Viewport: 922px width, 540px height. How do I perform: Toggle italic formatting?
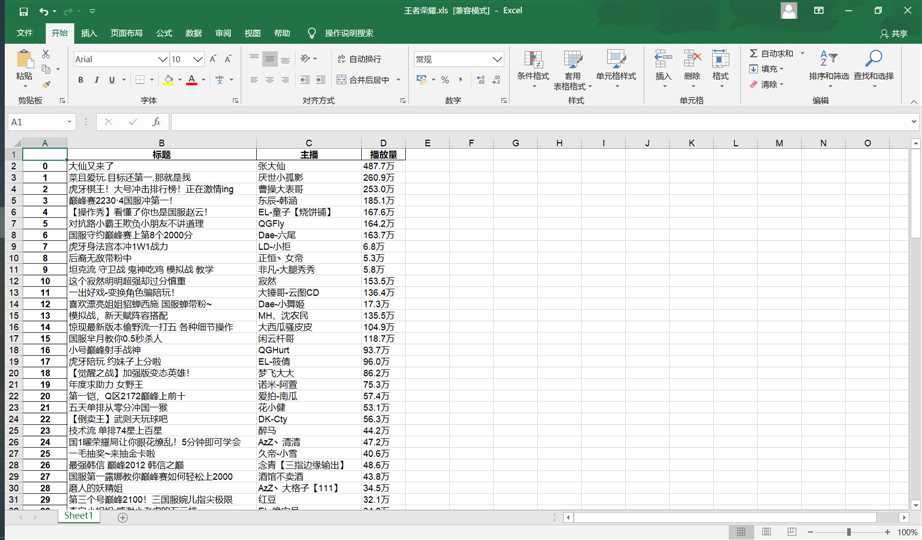(96, 79)
